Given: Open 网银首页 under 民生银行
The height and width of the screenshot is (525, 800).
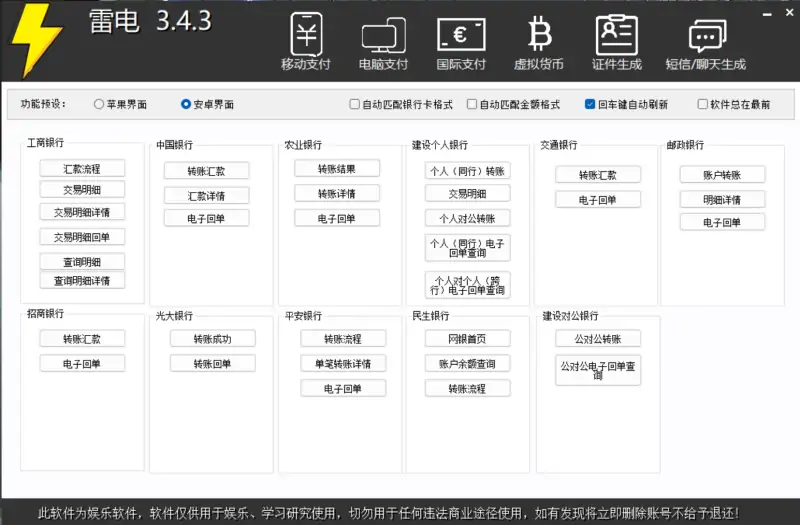Looking at the screenshot, I should coord(467,339).
